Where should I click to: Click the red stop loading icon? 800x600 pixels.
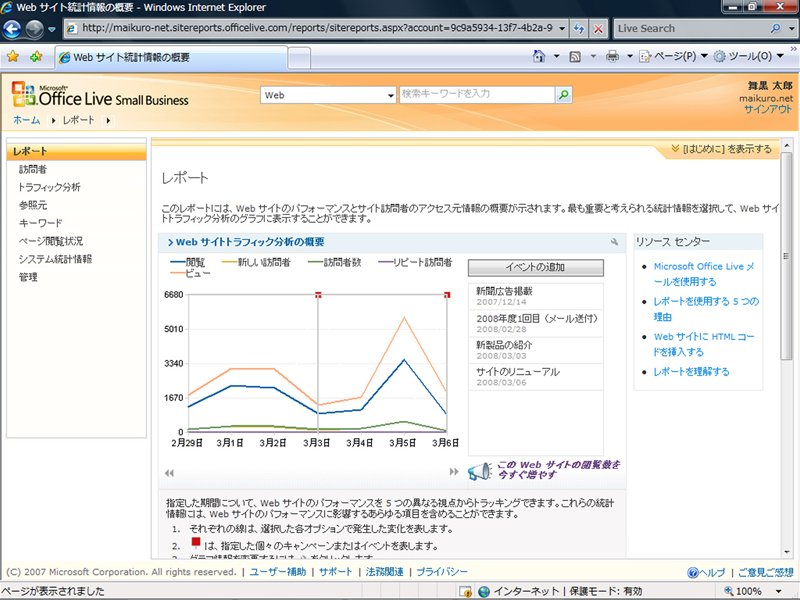(x=598, y=29)
